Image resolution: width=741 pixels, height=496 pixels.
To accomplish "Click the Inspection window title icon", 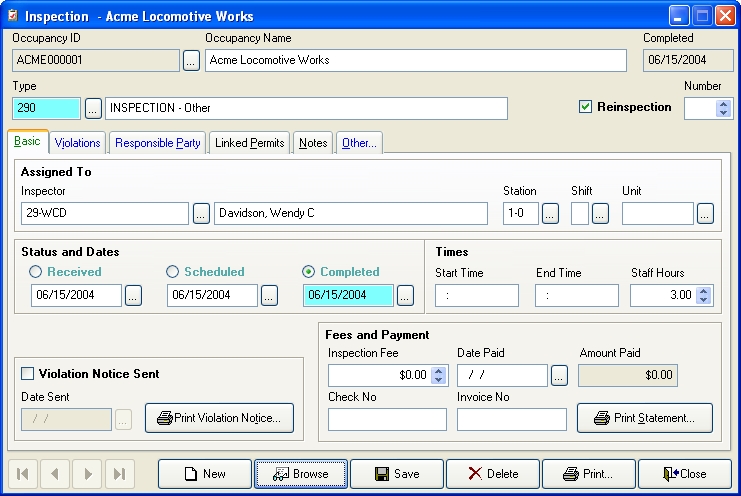I will [x=13, y=16].
